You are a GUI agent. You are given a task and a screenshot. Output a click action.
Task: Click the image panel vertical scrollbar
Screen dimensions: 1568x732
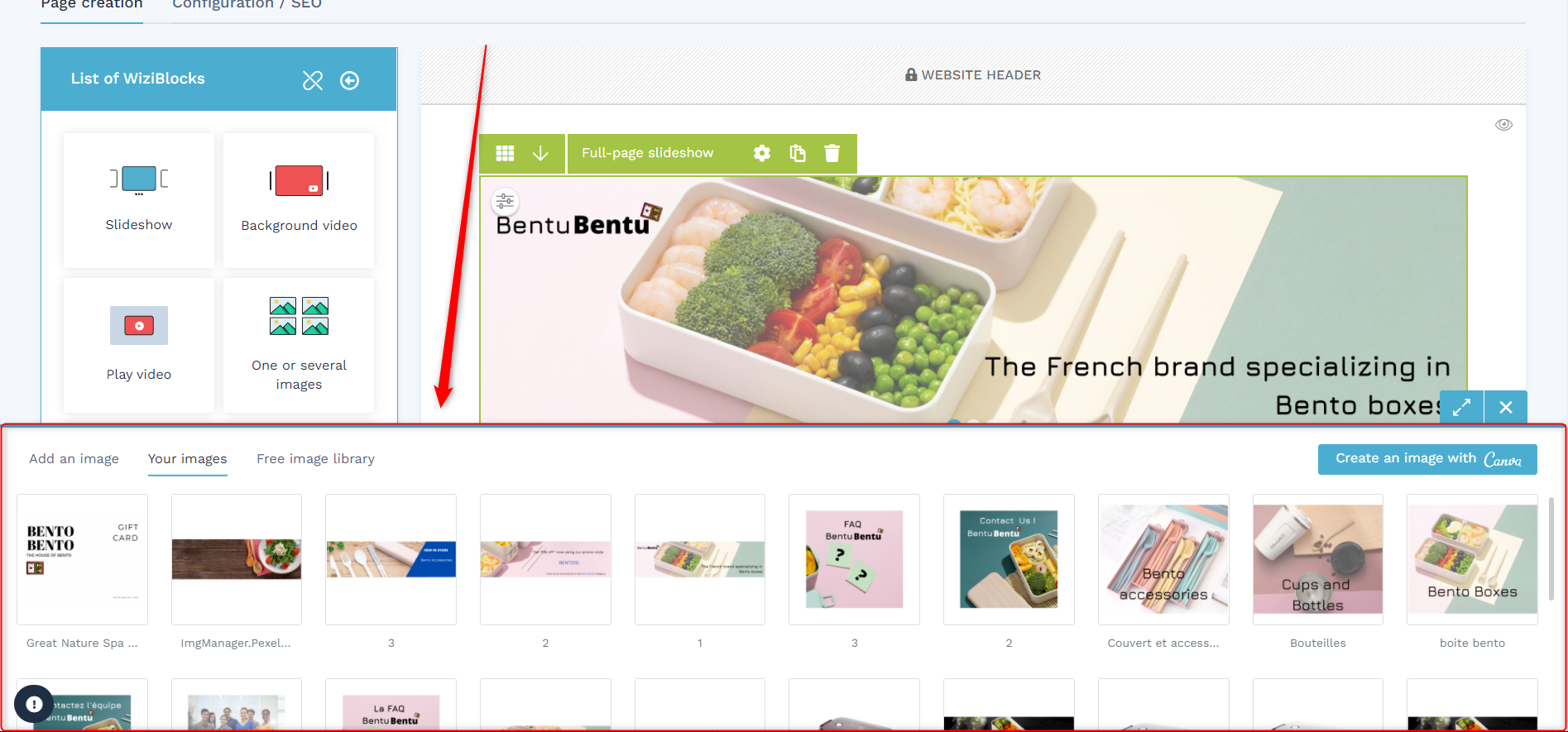[x=1551, y=553]
